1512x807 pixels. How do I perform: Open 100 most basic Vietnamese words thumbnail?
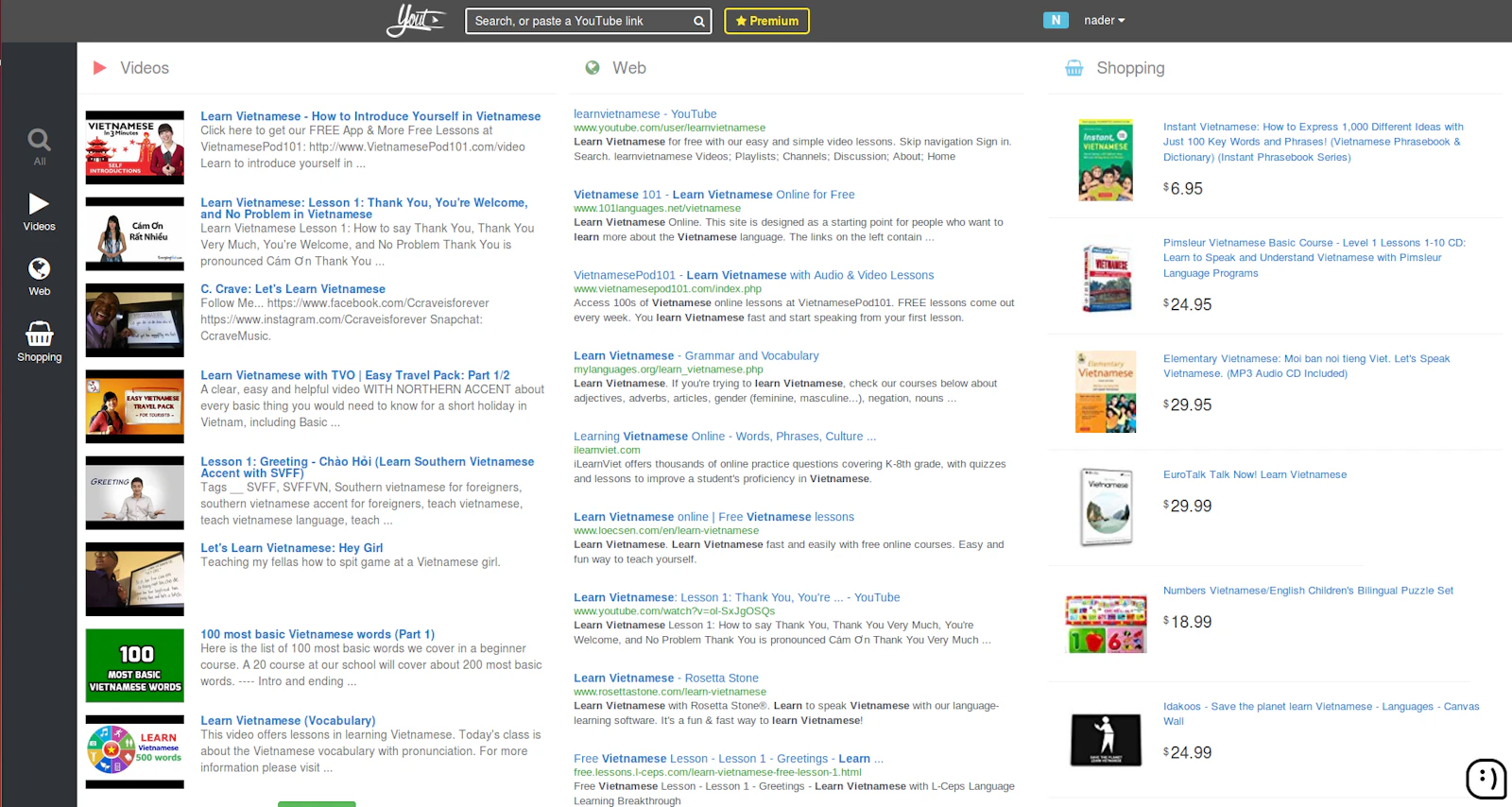[x=135, y=666]
